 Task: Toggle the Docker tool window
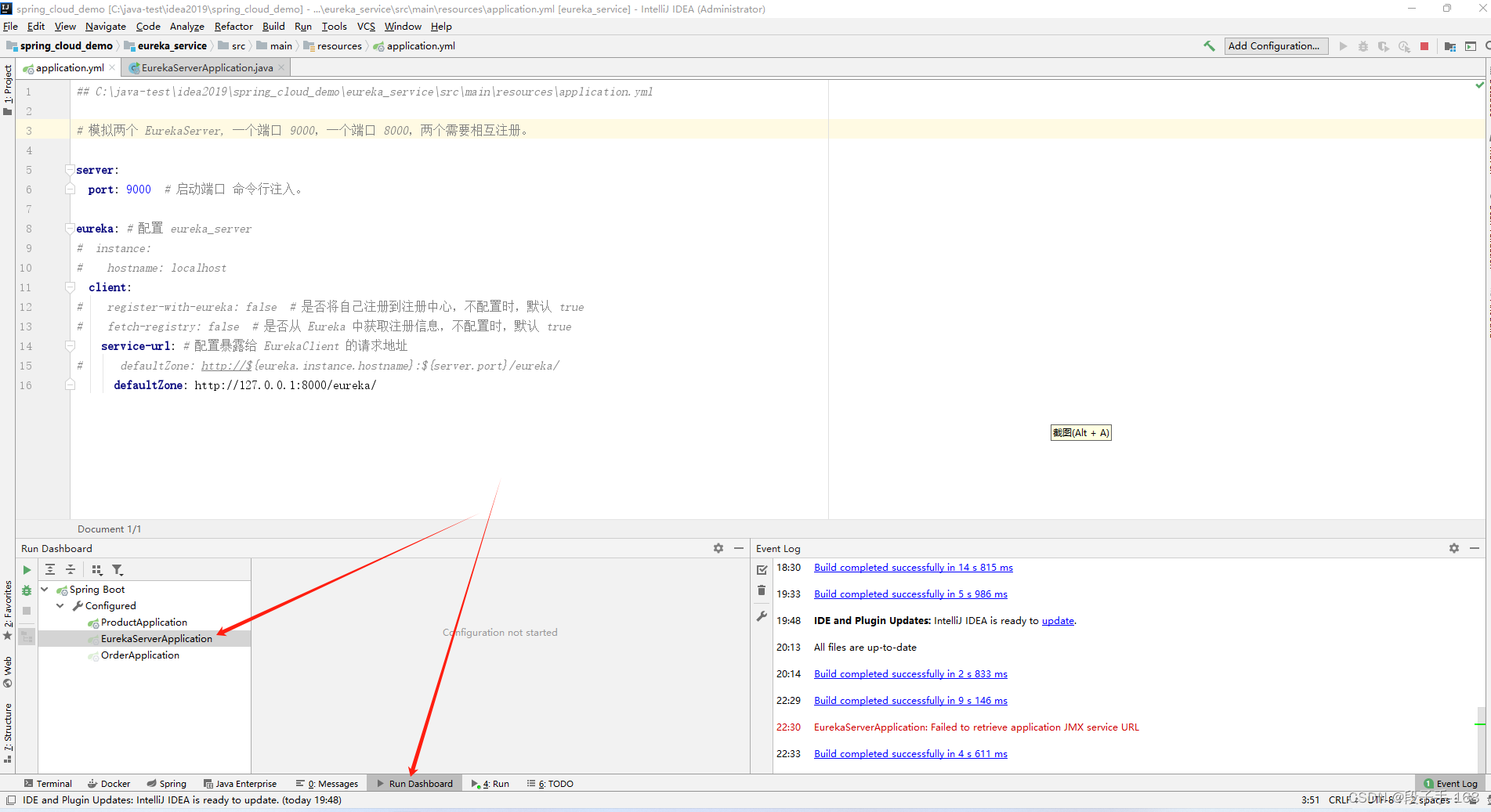(x=109, y=784)
